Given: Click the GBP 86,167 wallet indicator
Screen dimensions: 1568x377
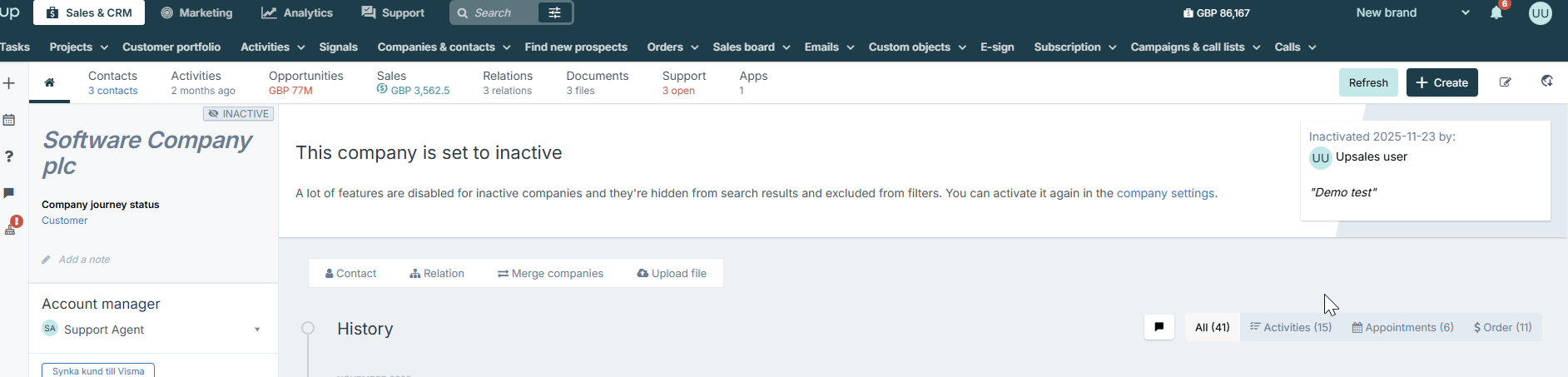Looking at the screenshot, I should pyautogui.click(x=1216, y=12).
